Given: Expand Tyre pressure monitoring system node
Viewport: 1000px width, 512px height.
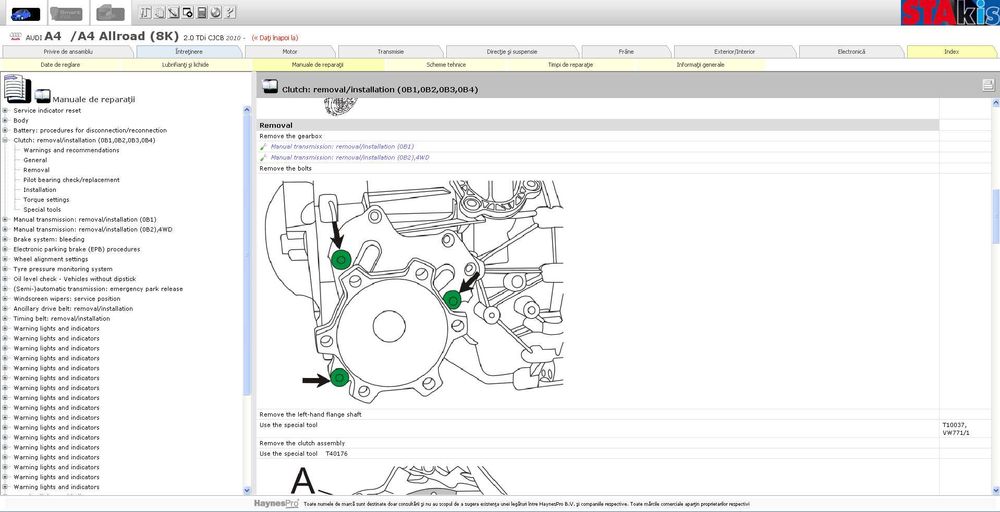Looking at the screenshot, I should click(x=5, y=269).
